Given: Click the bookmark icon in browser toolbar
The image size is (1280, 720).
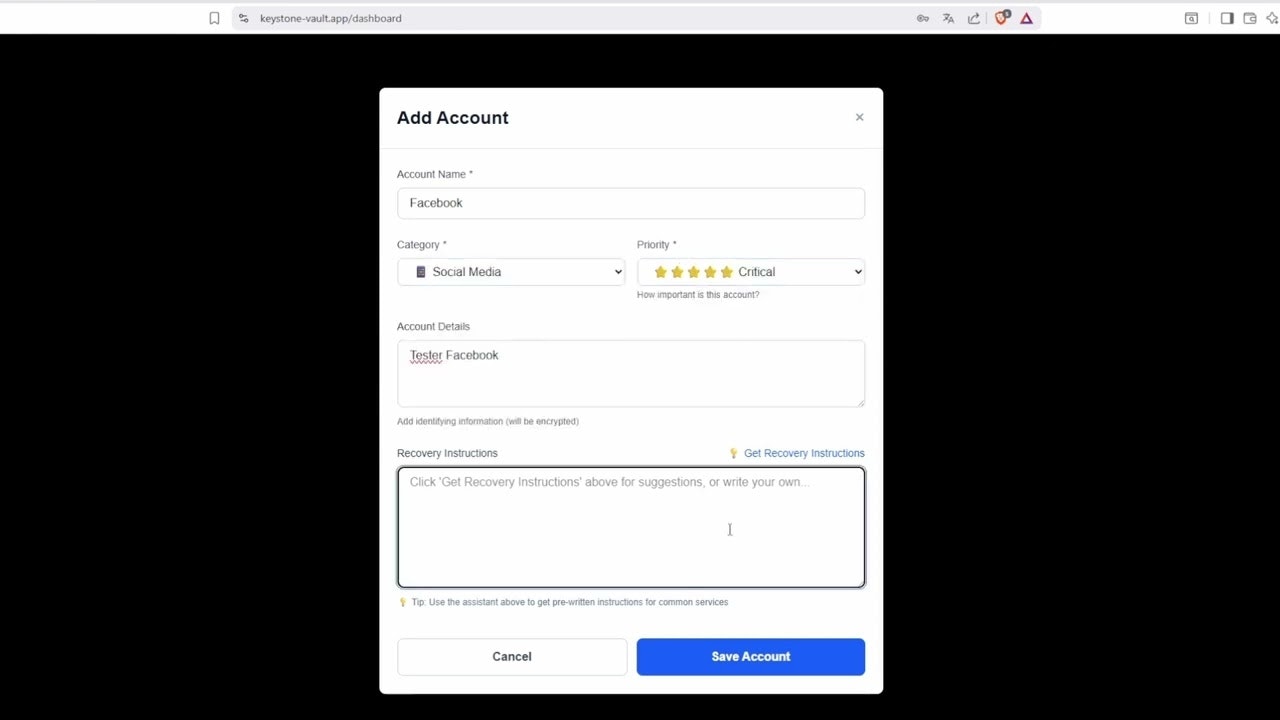Looking at the screenshot, I should point(214,18).
